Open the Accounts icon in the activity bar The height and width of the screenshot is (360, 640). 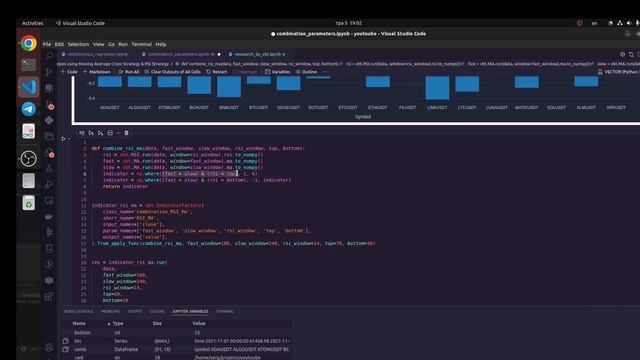coord(49,347)
